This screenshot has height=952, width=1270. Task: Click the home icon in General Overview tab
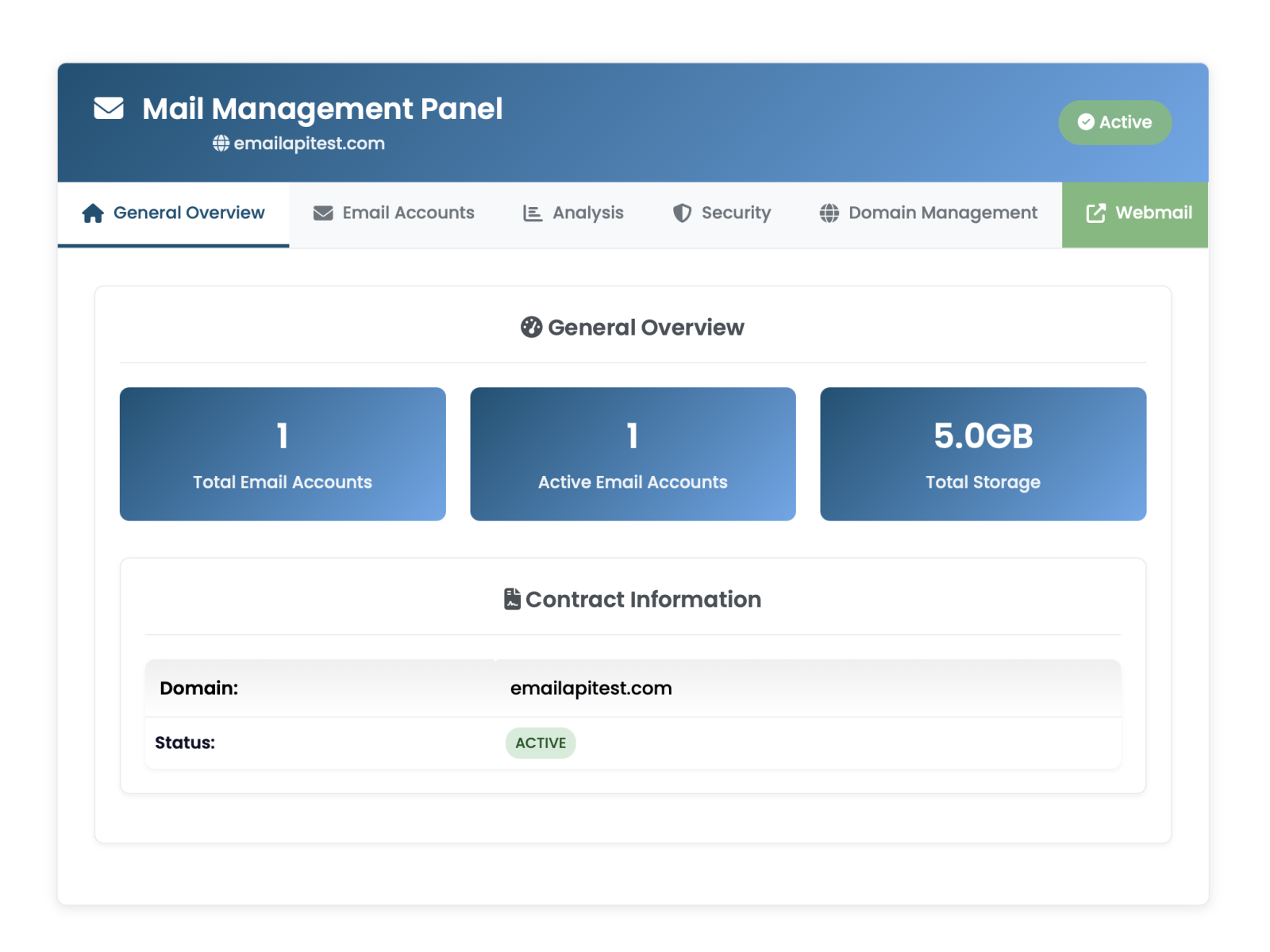click(x=93, y=213)
